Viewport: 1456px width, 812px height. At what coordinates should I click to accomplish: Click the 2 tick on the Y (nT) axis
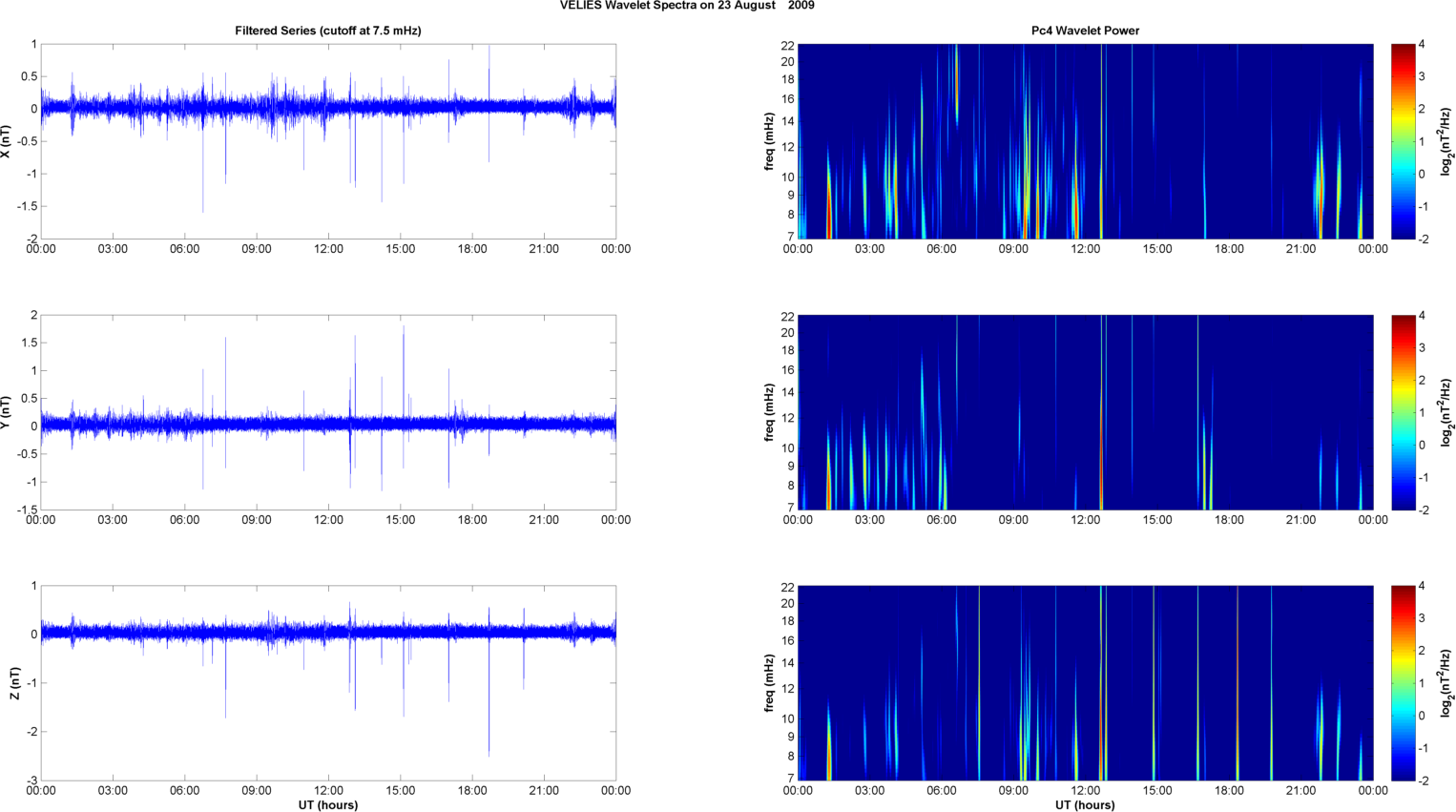click(34, 315)
